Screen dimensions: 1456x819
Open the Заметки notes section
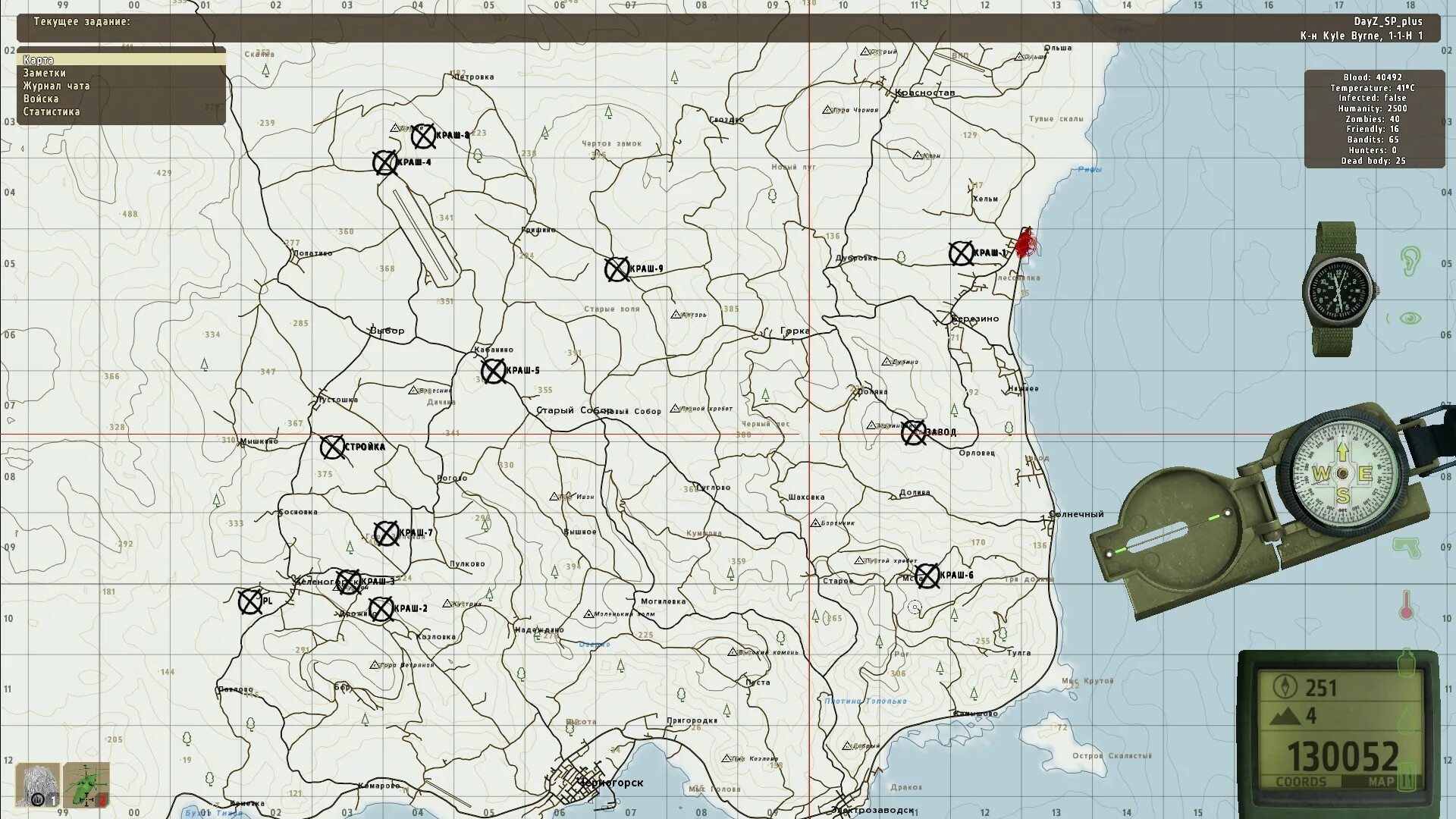(44, 73)
